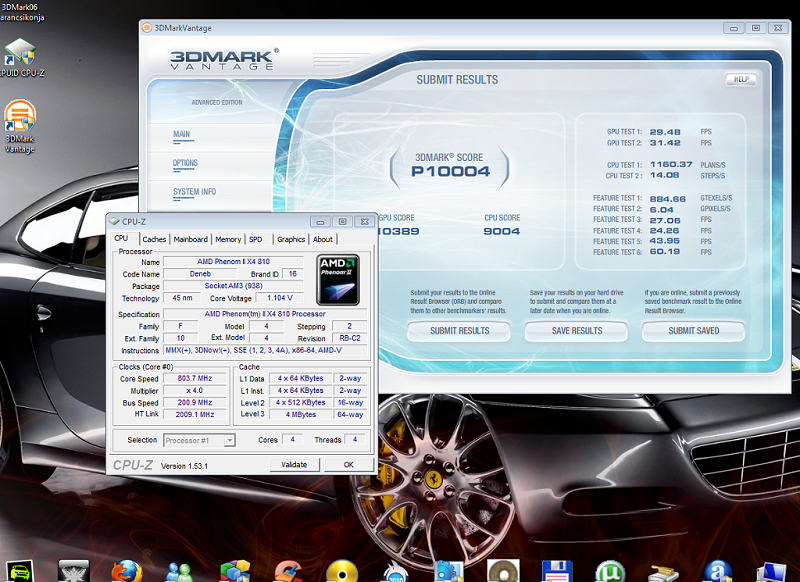Open the Memory tab in CPU-Z
The width and height of the screenshot is (800, 582).
point(228,239)
